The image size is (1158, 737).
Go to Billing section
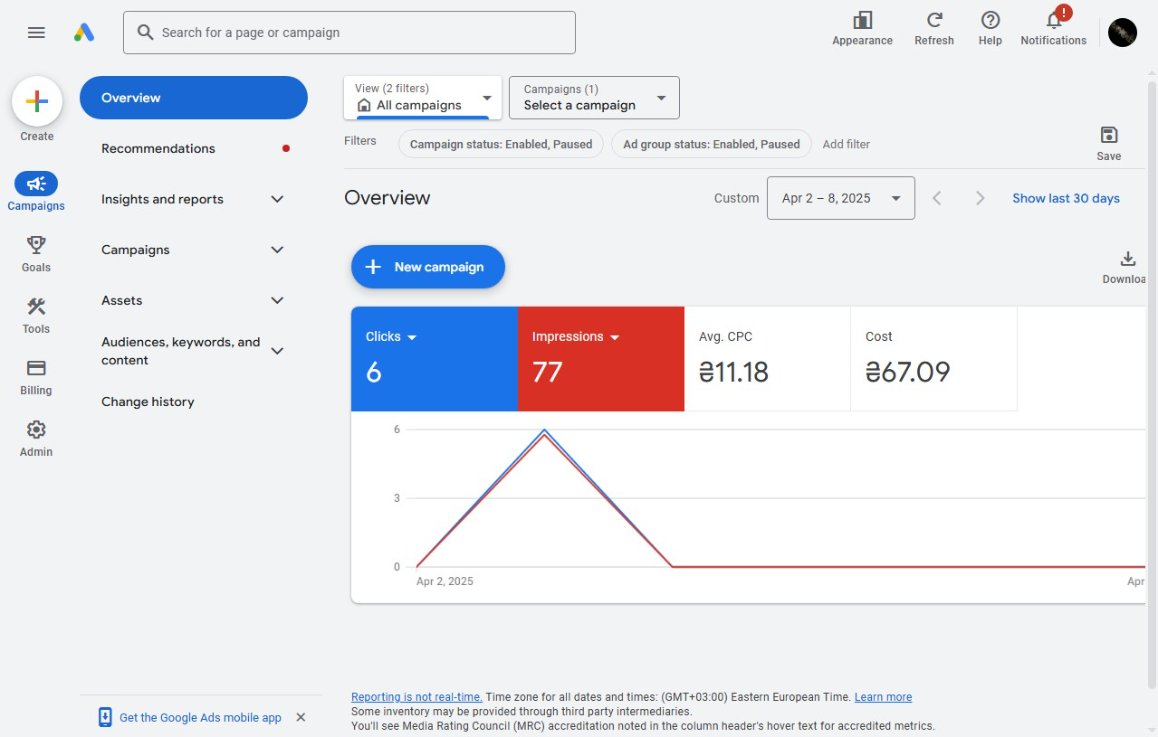(36, 377)
